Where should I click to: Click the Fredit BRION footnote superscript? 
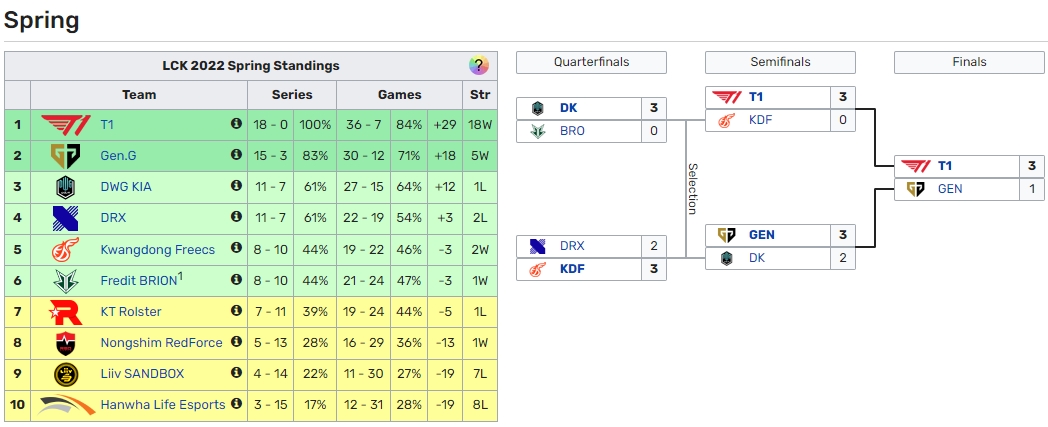click(180, 276)
